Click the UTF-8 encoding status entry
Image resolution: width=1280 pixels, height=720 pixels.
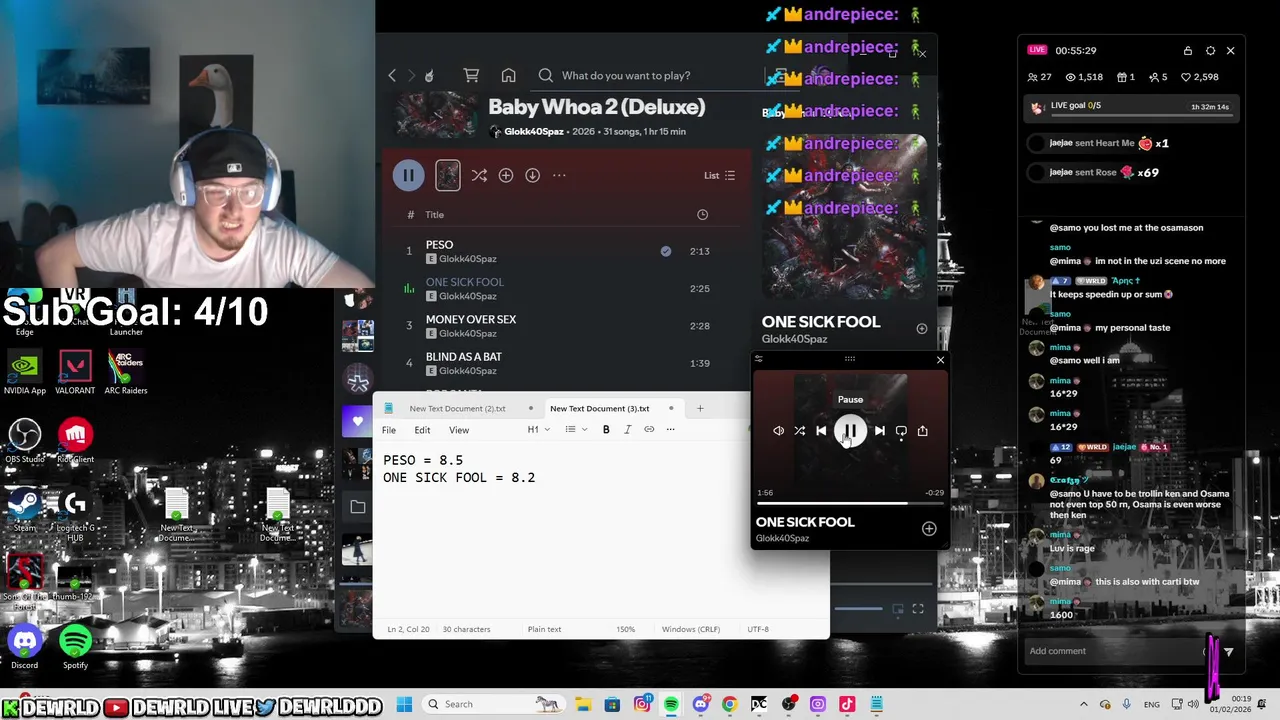tap(758, 629)
